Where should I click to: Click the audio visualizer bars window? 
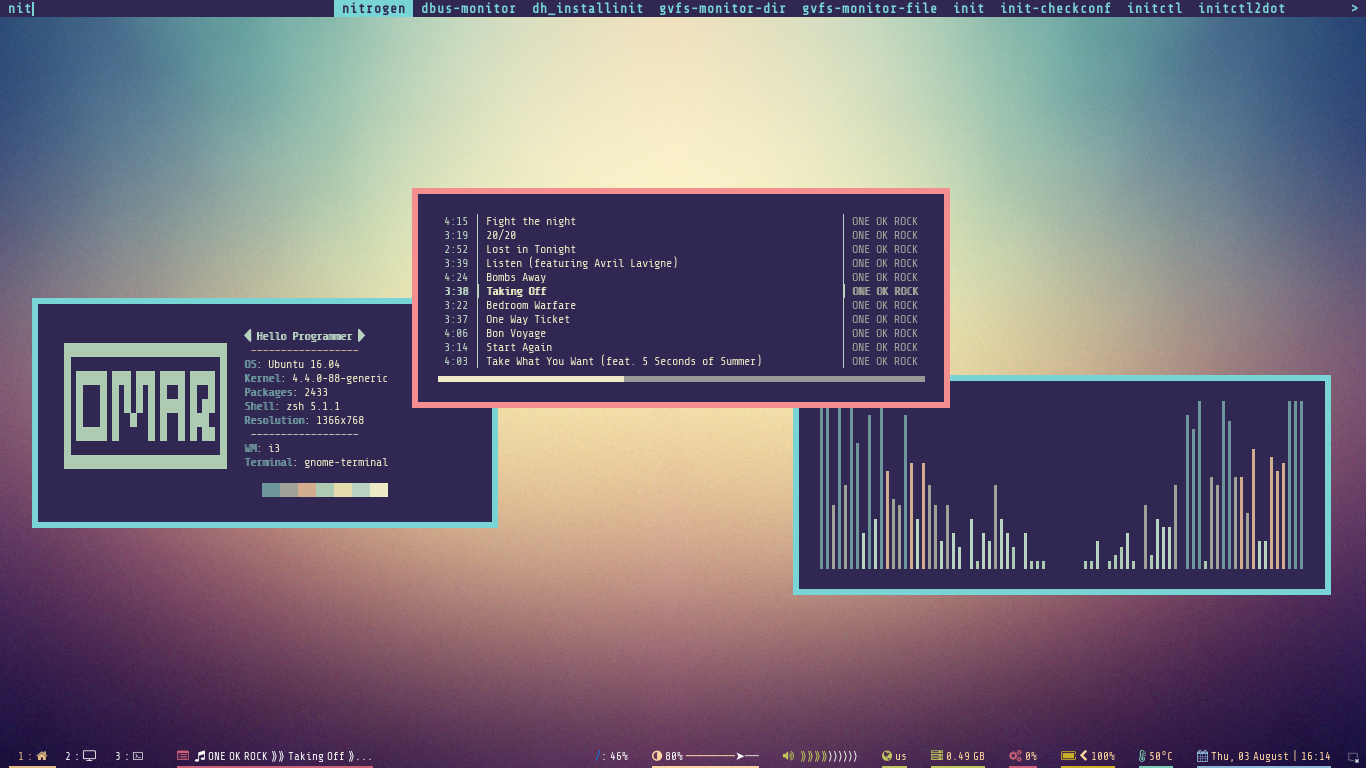click(1062, 485)
